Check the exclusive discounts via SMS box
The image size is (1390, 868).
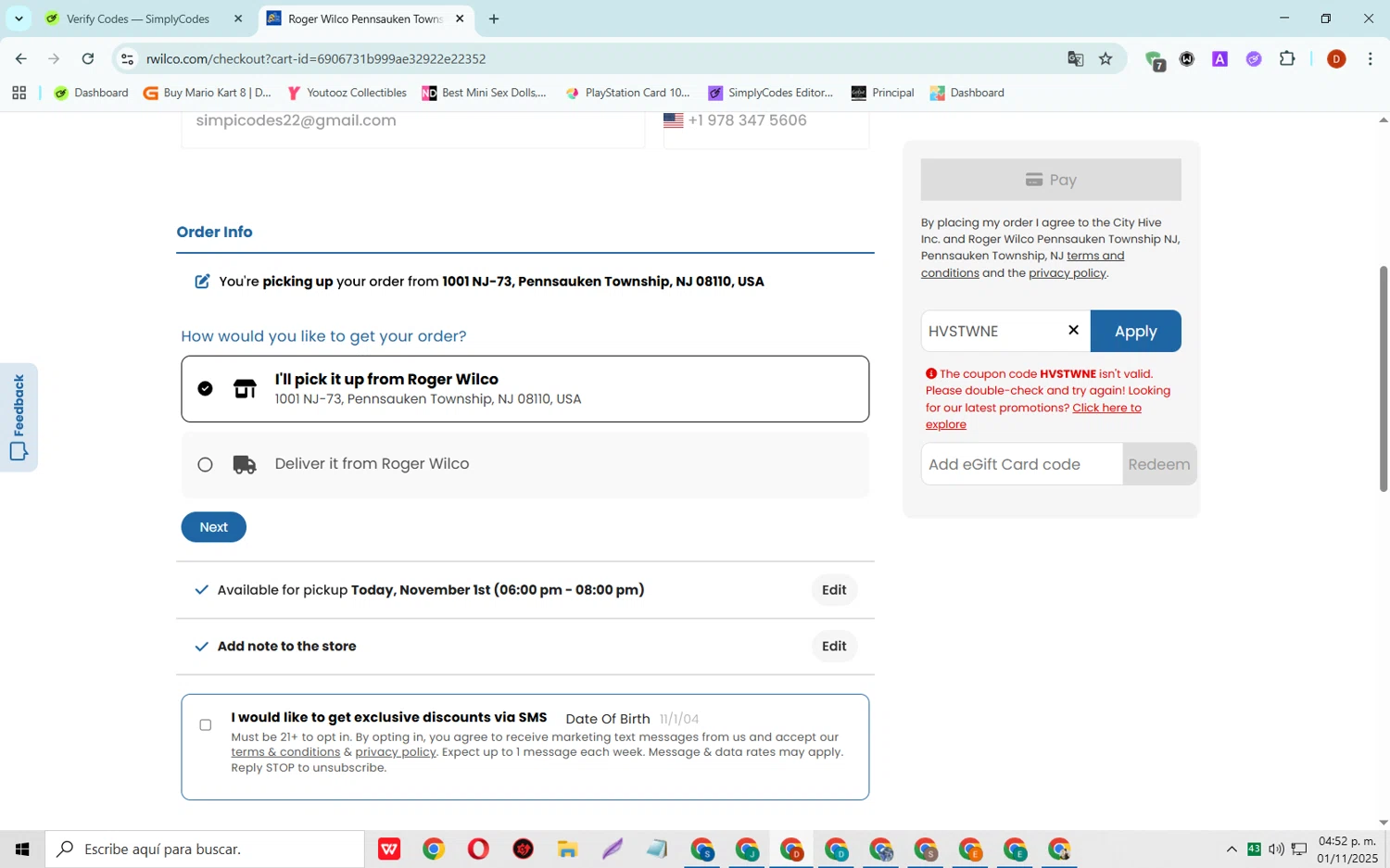[x=206, y=724]
